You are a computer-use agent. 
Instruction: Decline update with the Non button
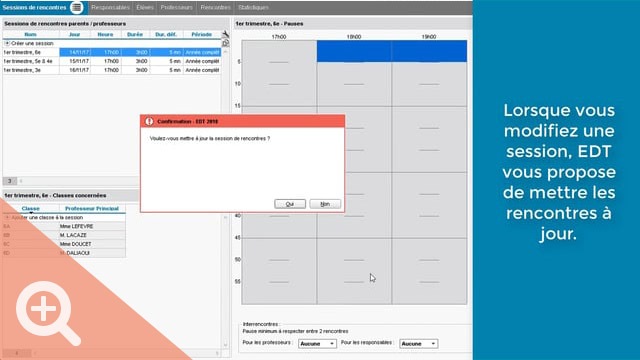[325, 204]
